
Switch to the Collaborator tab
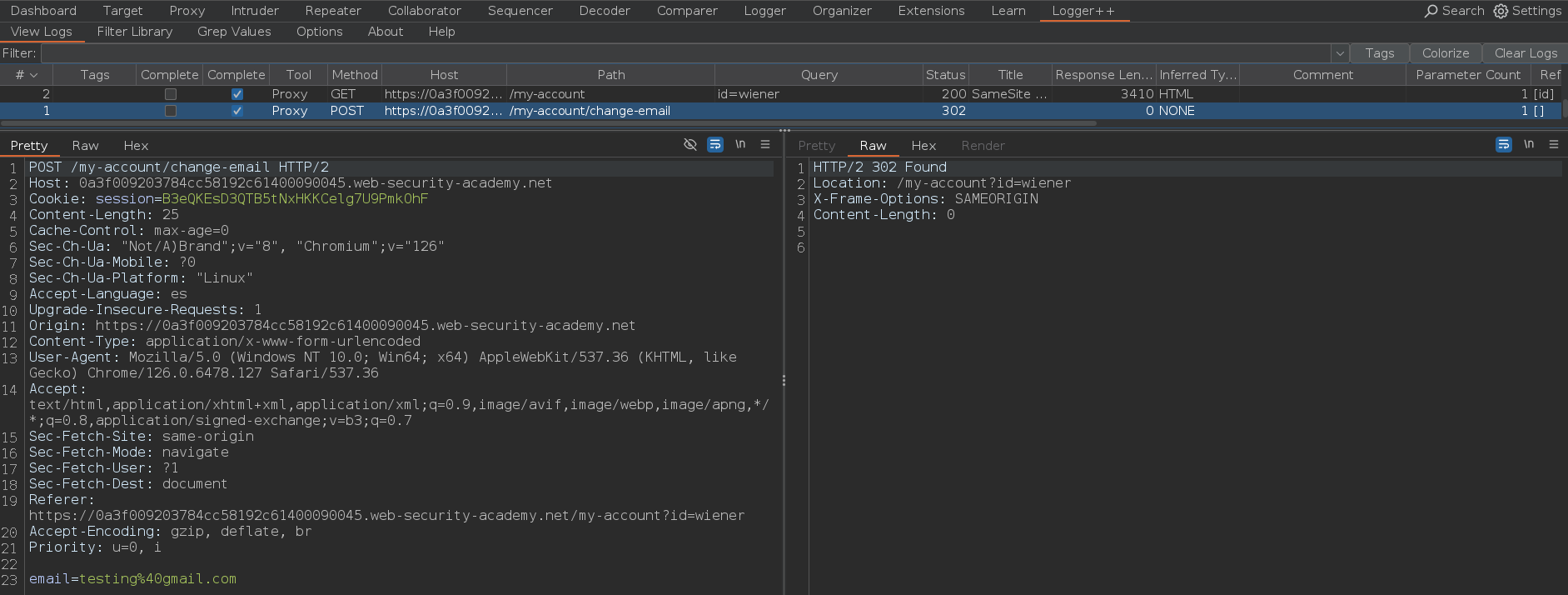[x=425, y=11]
